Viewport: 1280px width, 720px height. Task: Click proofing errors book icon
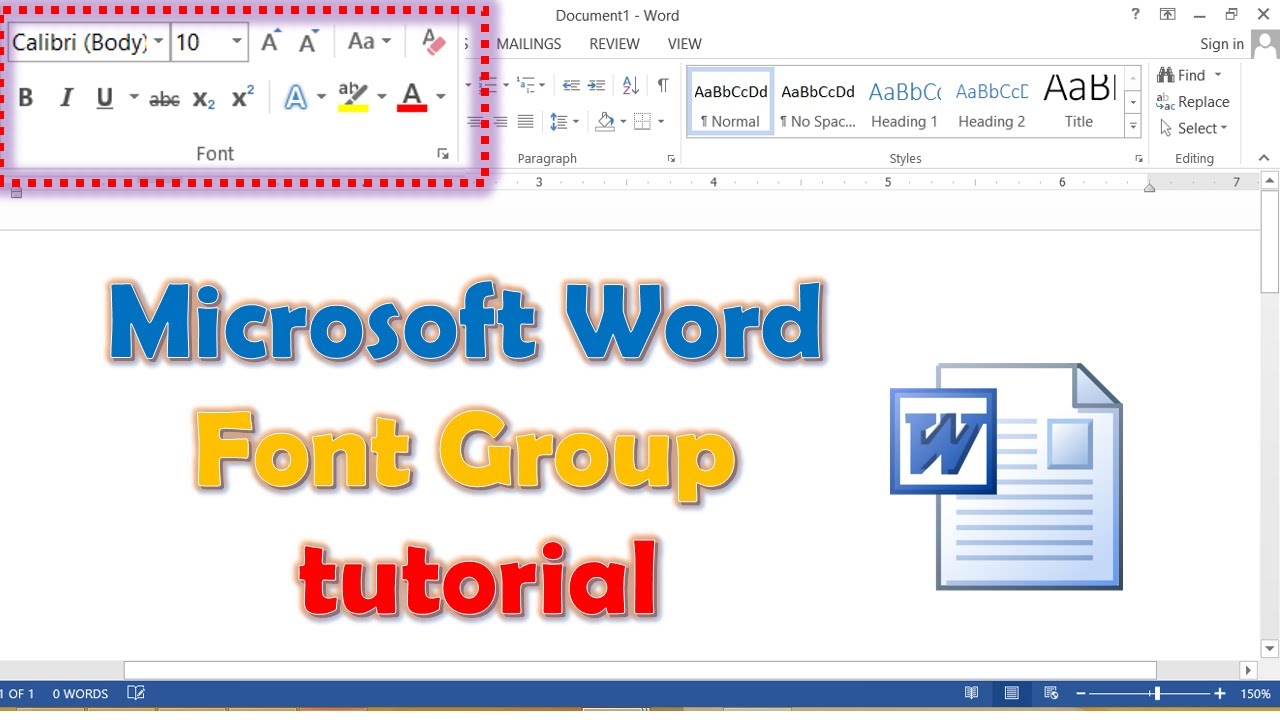click(x=136, y=693)
